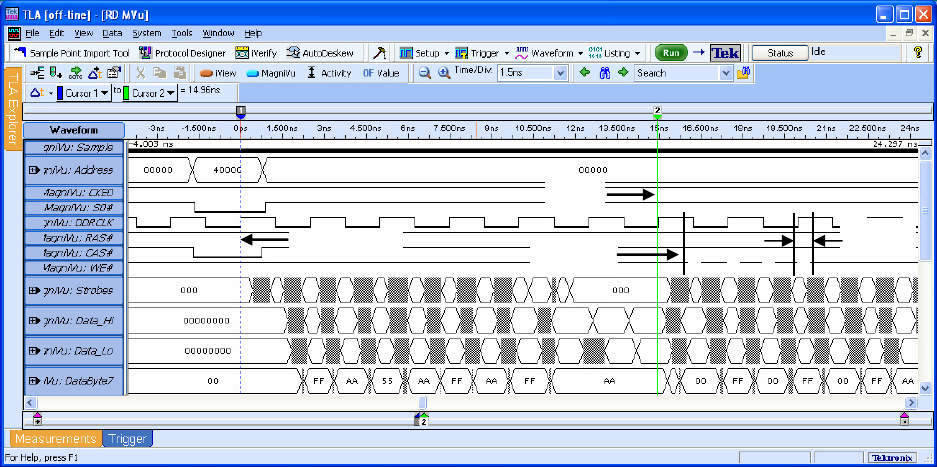Toggle the Value readout button
The width and height of the screenshot is (937, 467).
(381, 73)
